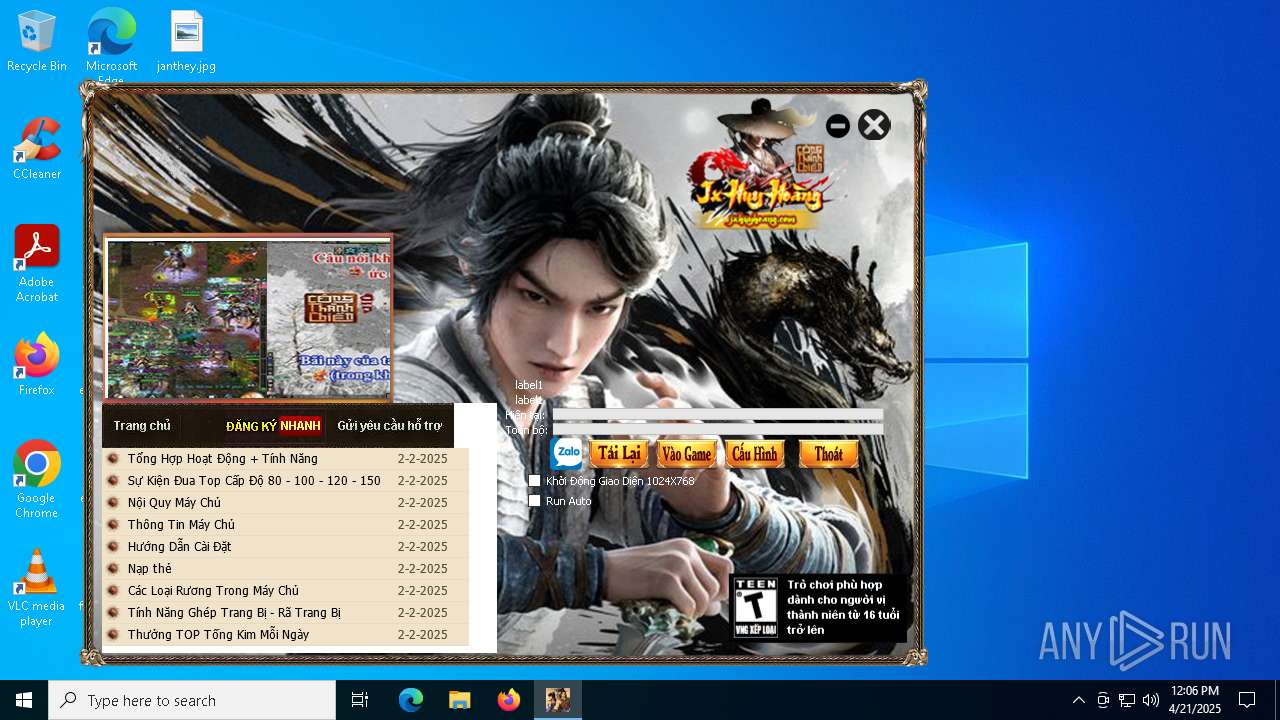Open CCleaner desktop shortcut
This screenshot has height=720, width=1280.
pyautogui.click(x=37, y=148)
